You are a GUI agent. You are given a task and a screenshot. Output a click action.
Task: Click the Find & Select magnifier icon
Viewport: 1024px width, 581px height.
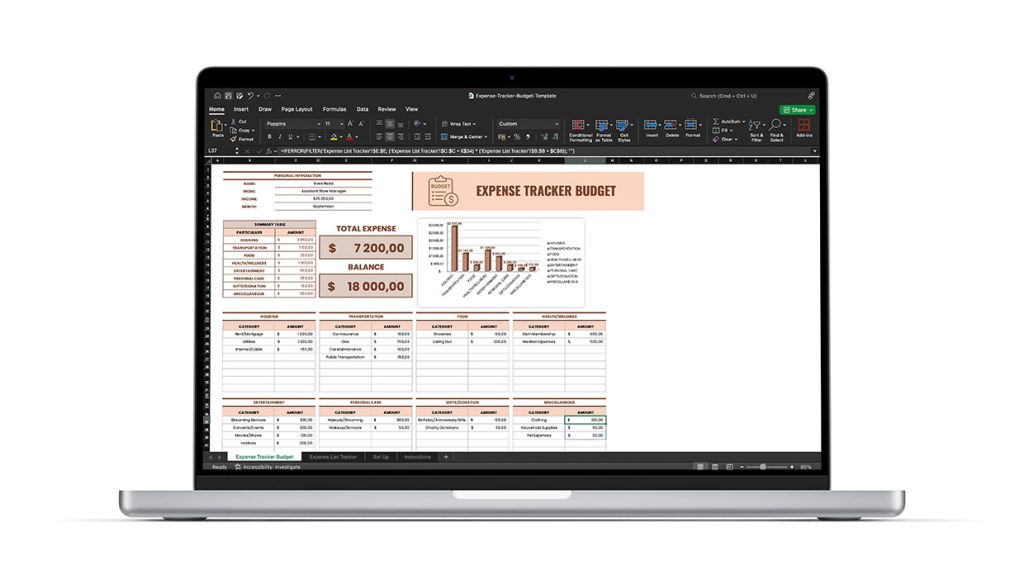777,128
